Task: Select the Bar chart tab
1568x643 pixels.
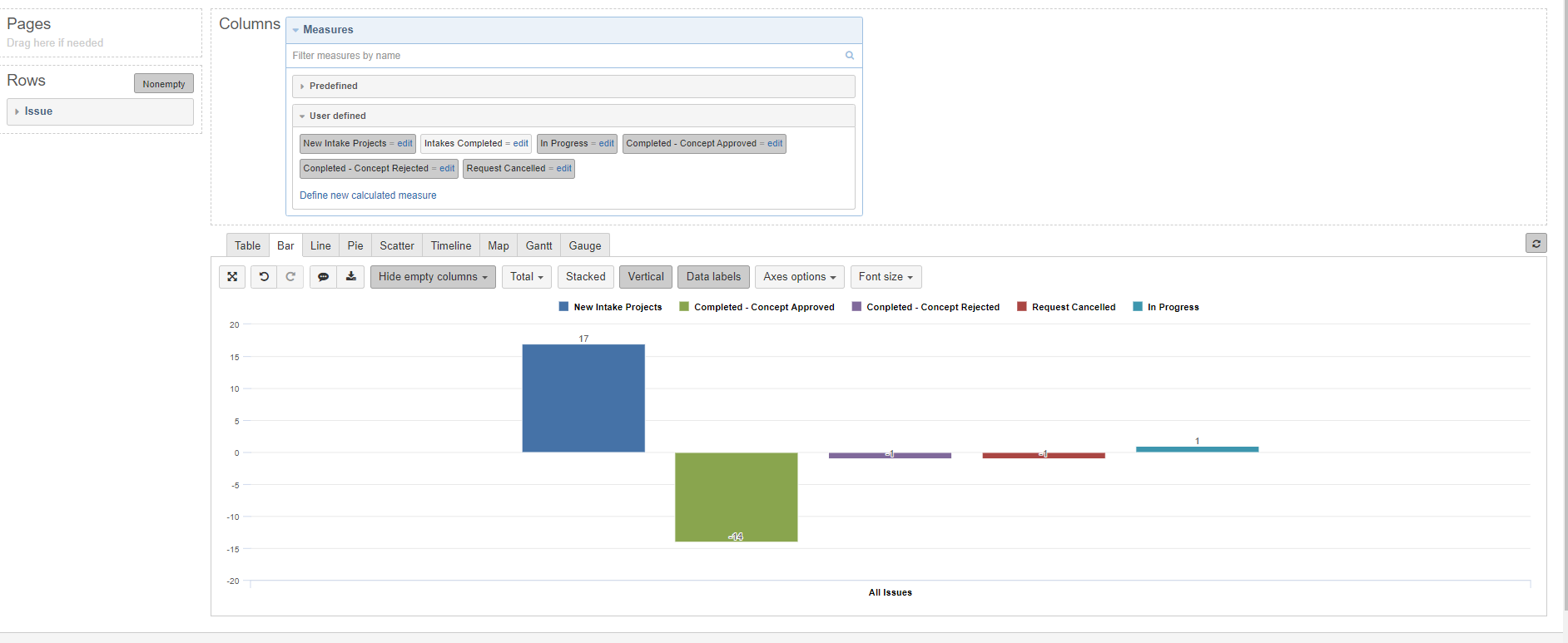Action: 285,245
